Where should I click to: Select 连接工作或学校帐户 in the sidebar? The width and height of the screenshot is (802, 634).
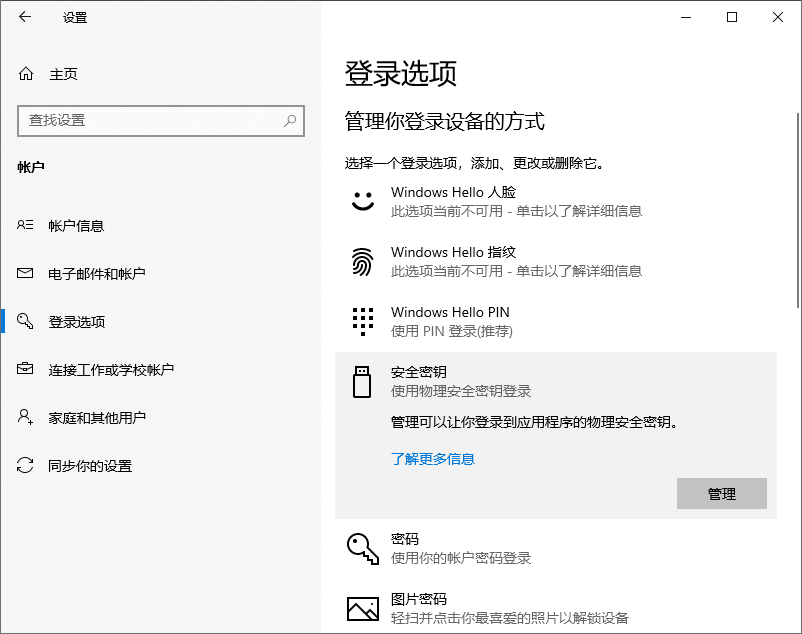[110, 369]
